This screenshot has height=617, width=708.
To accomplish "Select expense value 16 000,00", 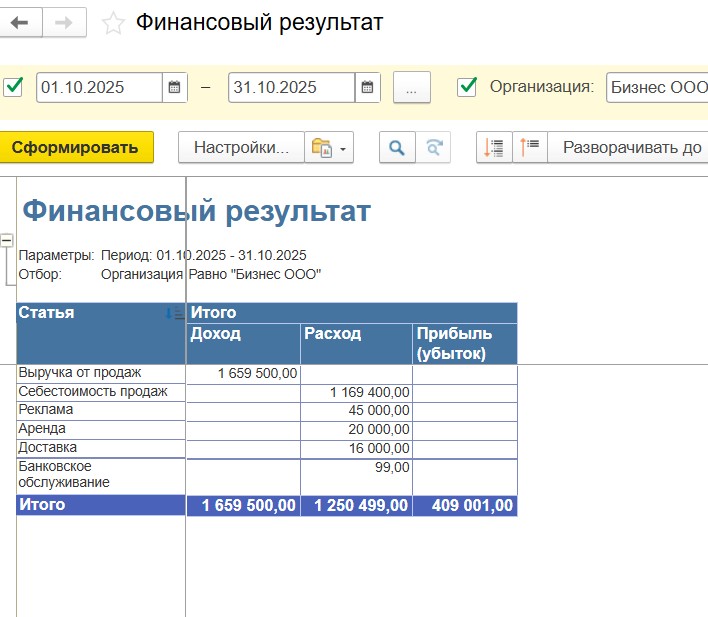I will pos(356,449).
